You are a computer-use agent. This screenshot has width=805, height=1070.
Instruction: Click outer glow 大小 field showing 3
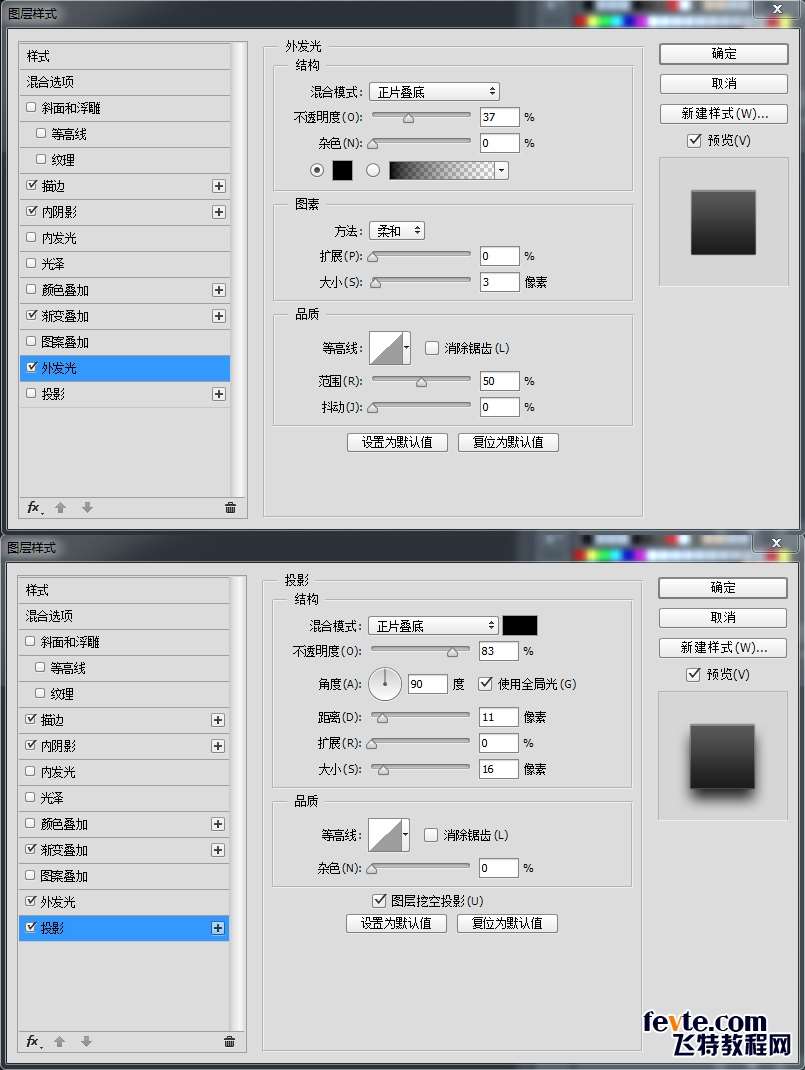coord(499,282)
